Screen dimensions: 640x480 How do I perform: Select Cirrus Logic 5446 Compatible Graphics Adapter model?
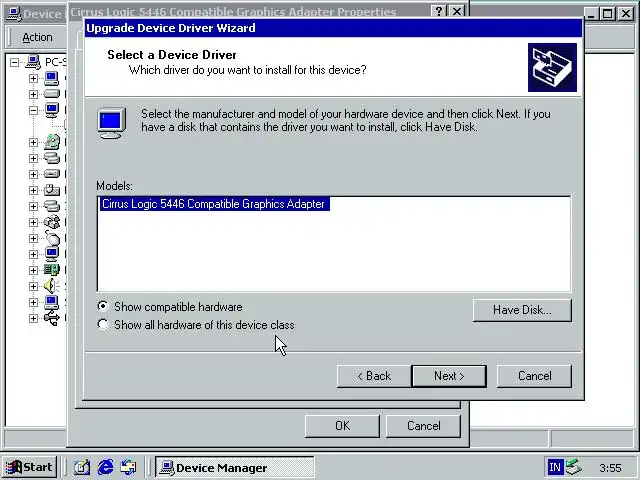[214, 204]
